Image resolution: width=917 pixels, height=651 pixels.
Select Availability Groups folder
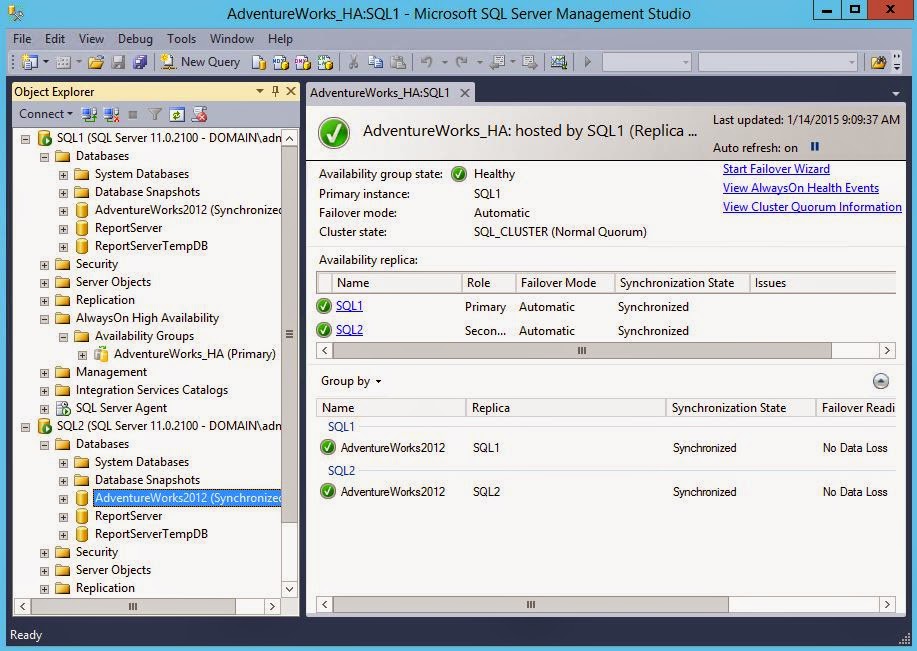(144, 336)
